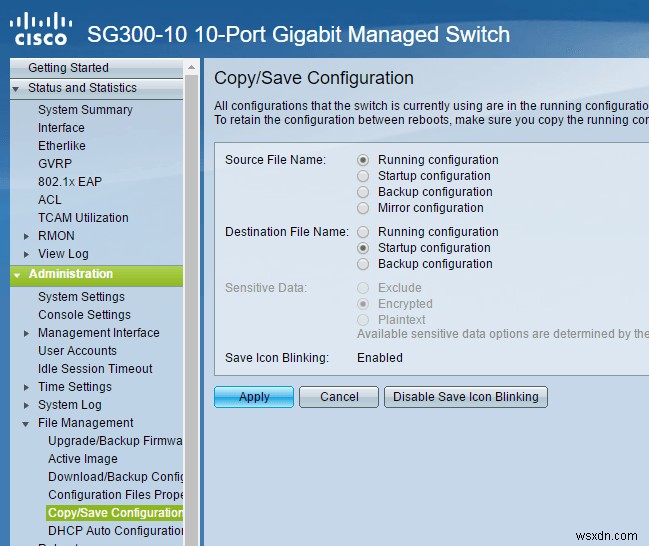Click the Cancel button
Image resolution: width=649 pixels, height=546 pixels.
pyautogui.click(x=339, y=397)
